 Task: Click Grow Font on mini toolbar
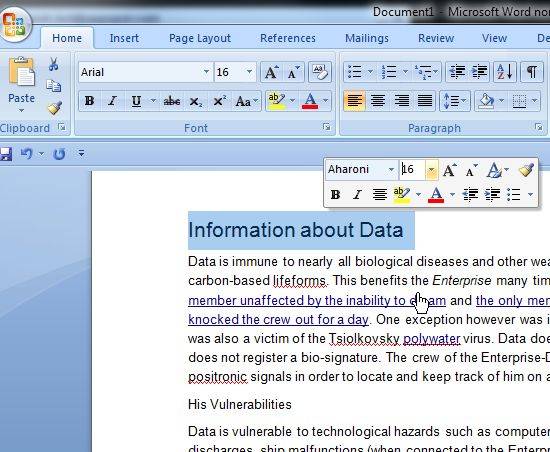(x=449, y=170)
